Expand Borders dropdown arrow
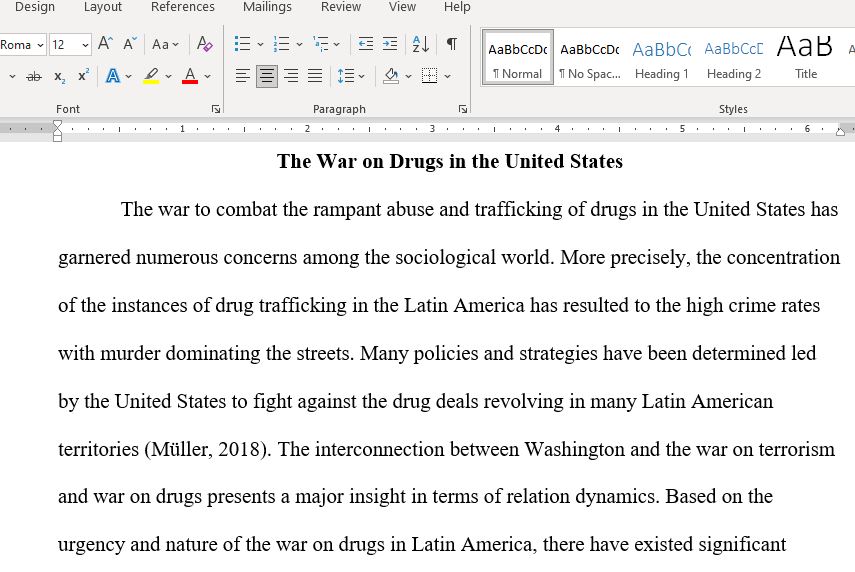Screen dimensions: 855x572 (x=447, y=76)
